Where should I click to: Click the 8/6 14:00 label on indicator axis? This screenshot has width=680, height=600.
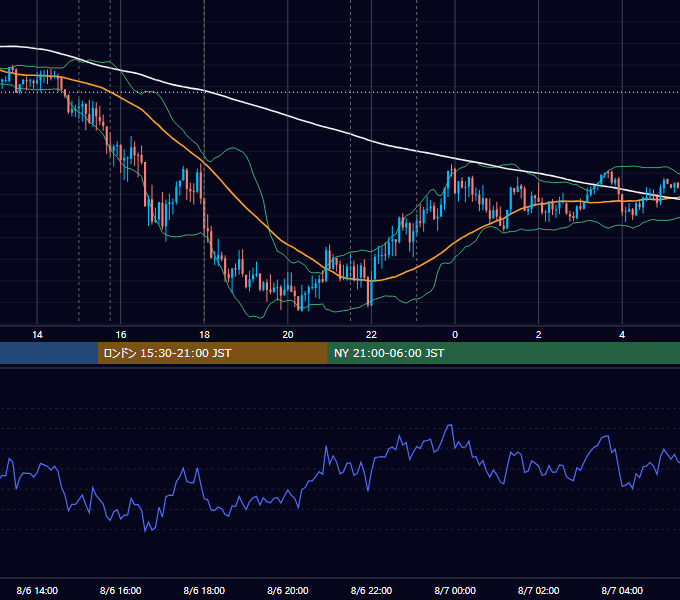(37, 590)
